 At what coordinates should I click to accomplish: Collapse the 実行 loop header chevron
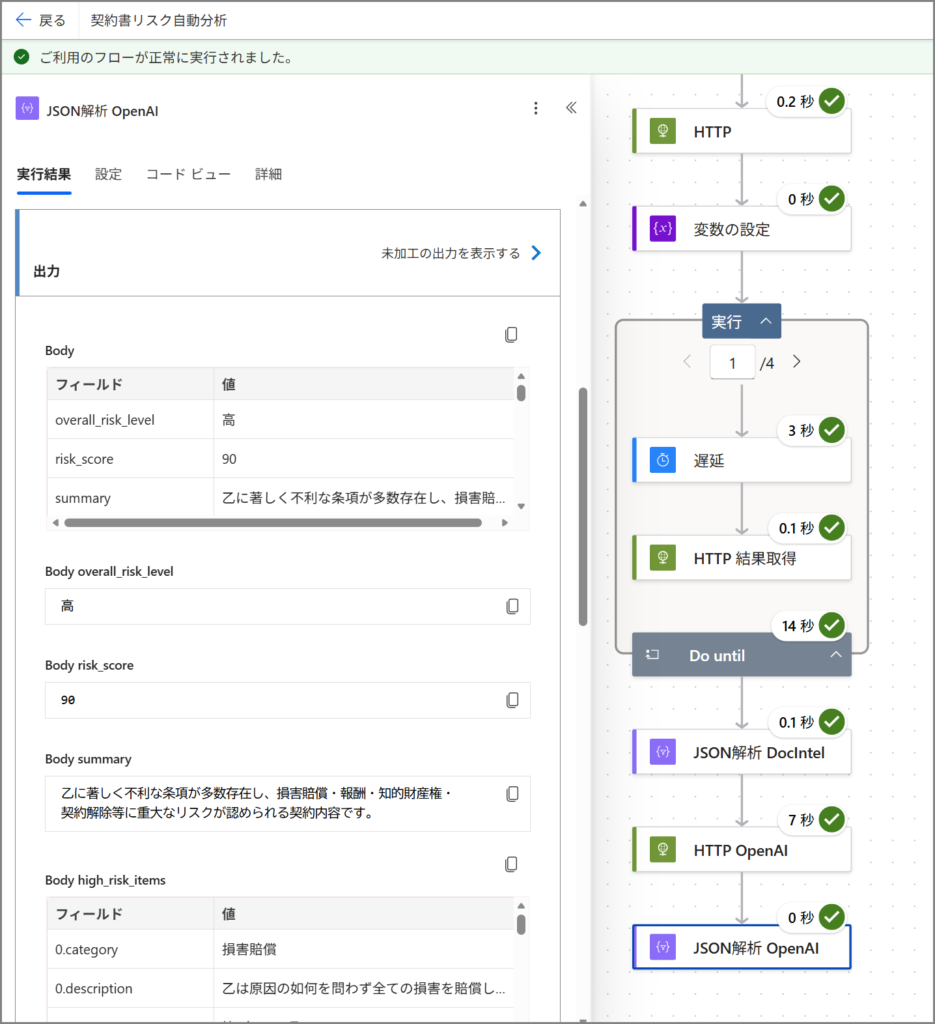tap(766, 322)
